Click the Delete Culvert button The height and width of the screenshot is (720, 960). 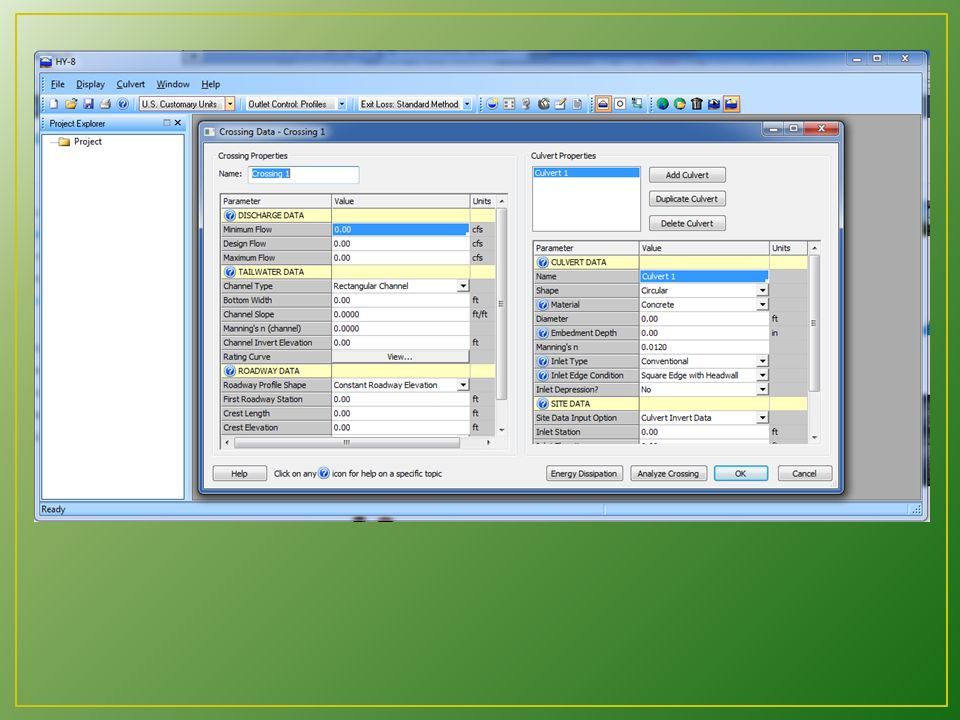[x=687, y=223]
